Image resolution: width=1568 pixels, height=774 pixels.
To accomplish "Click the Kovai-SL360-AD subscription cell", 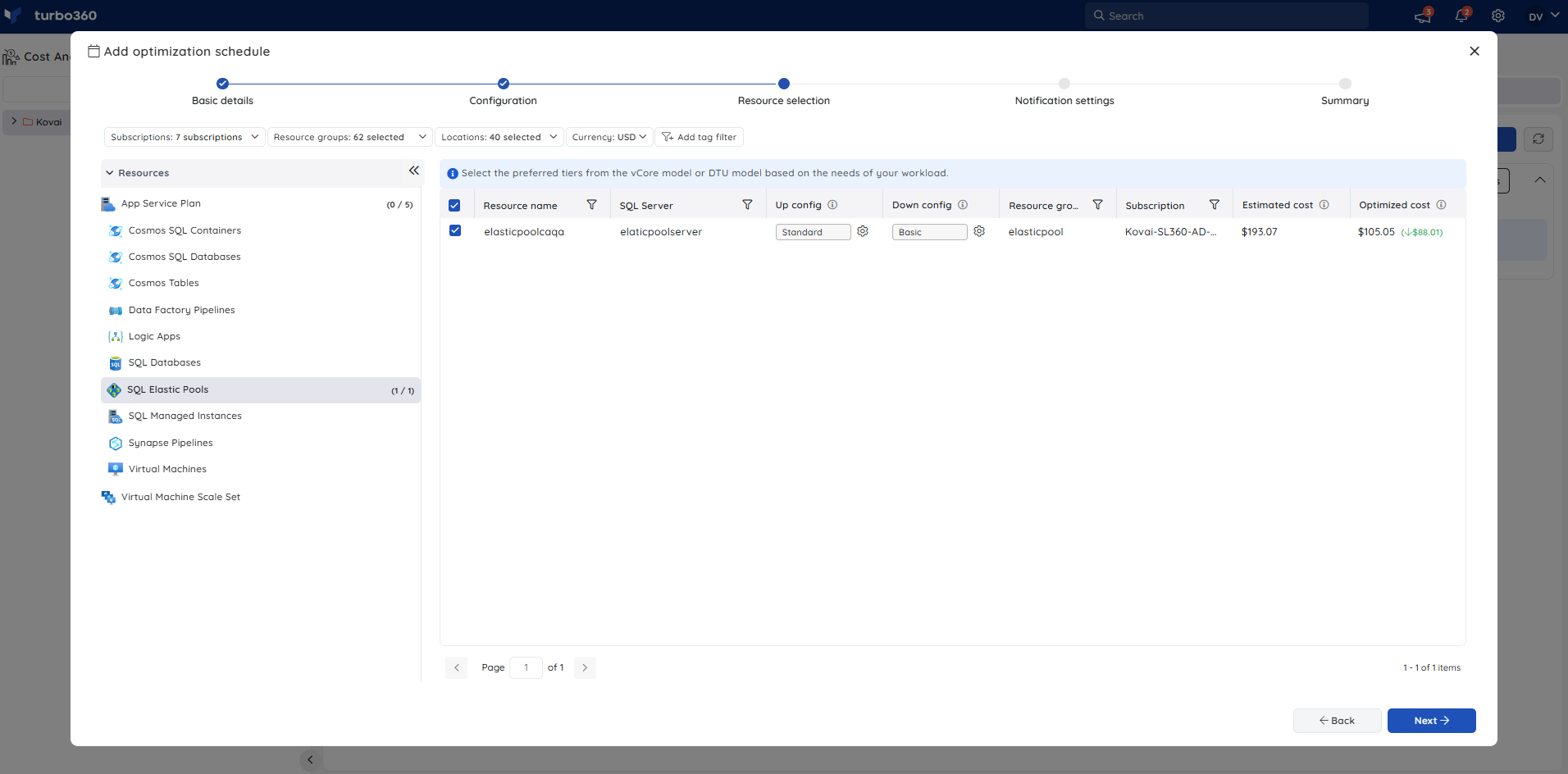I will click(1171, 232).
